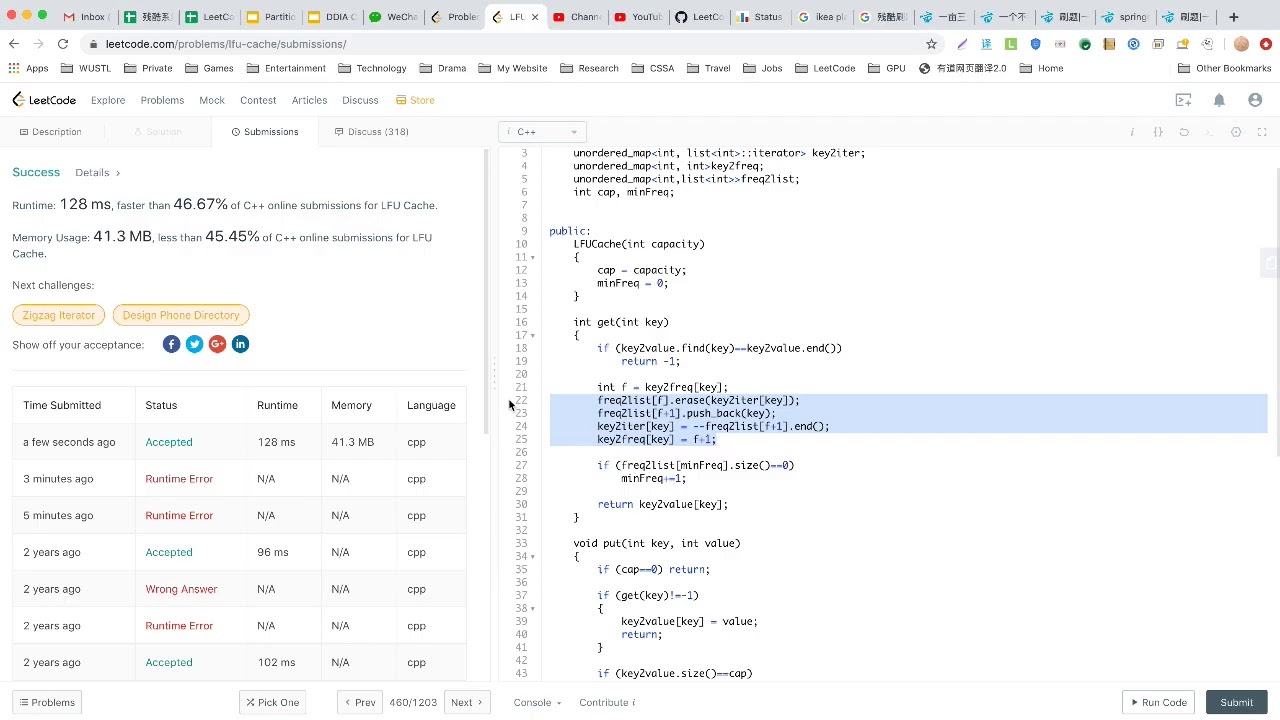The width and height of the screenshot is (1280, 720).
Task: Open the bottom Problems list button
Action: 46,702
